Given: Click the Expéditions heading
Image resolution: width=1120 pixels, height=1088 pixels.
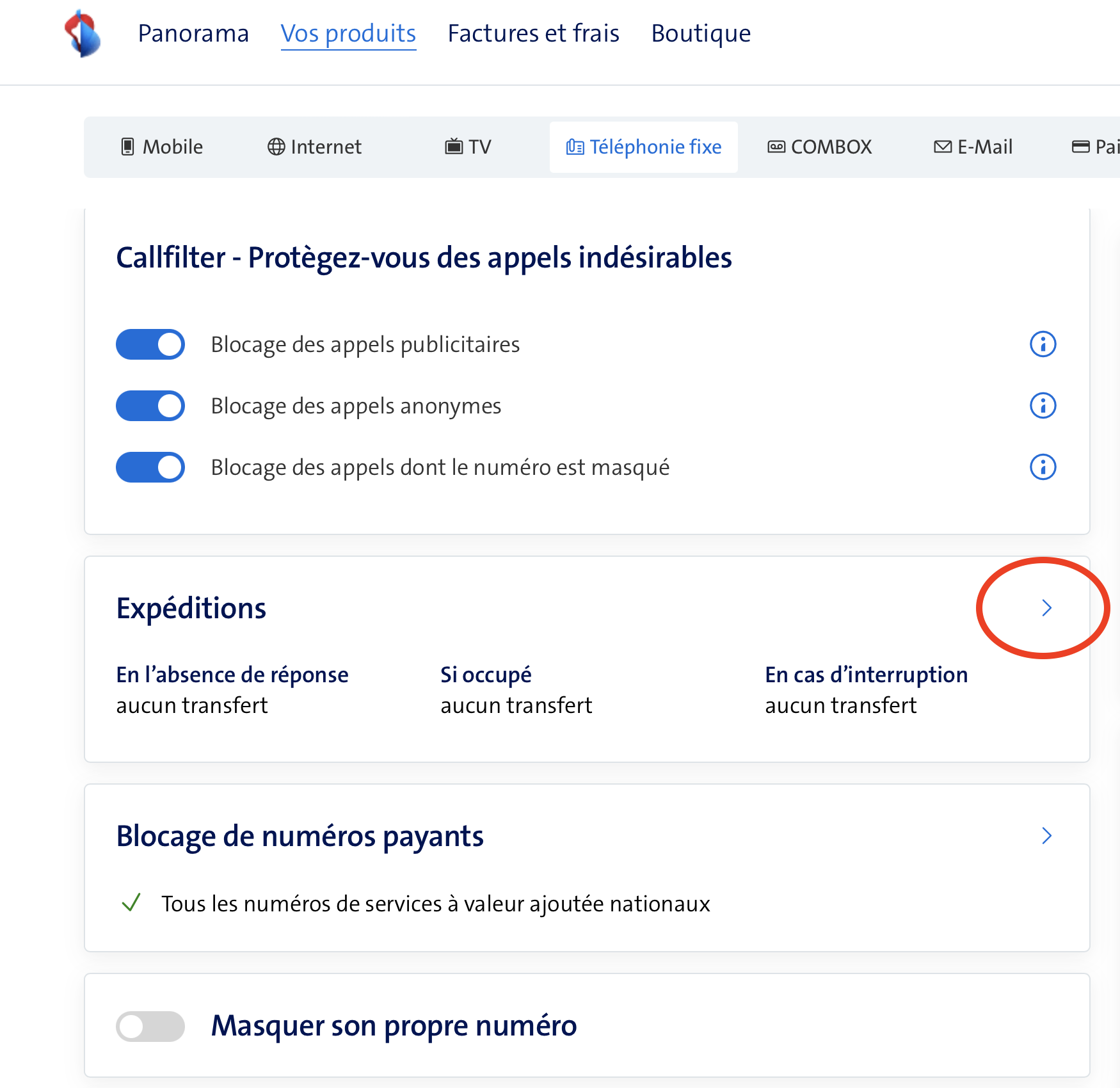Looking at the screenshot, I should [x=191, y=608].
